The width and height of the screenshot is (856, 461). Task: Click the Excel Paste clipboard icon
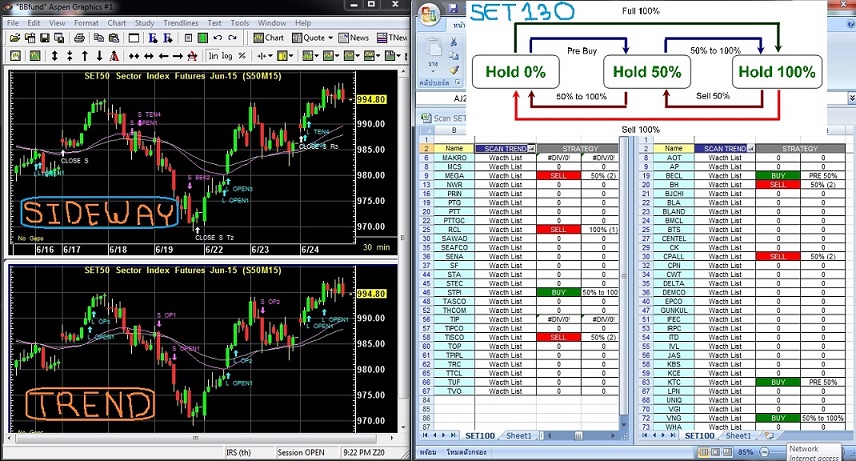point(433,48)
